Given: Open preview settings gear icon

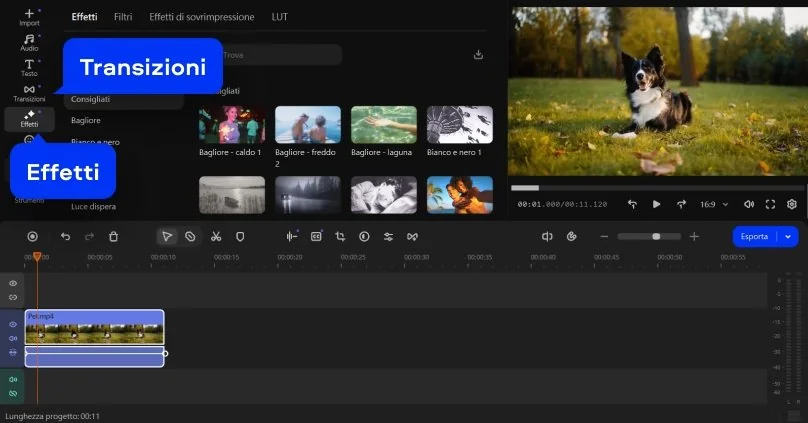Looking at the screenshot, I should click(791, 204).
